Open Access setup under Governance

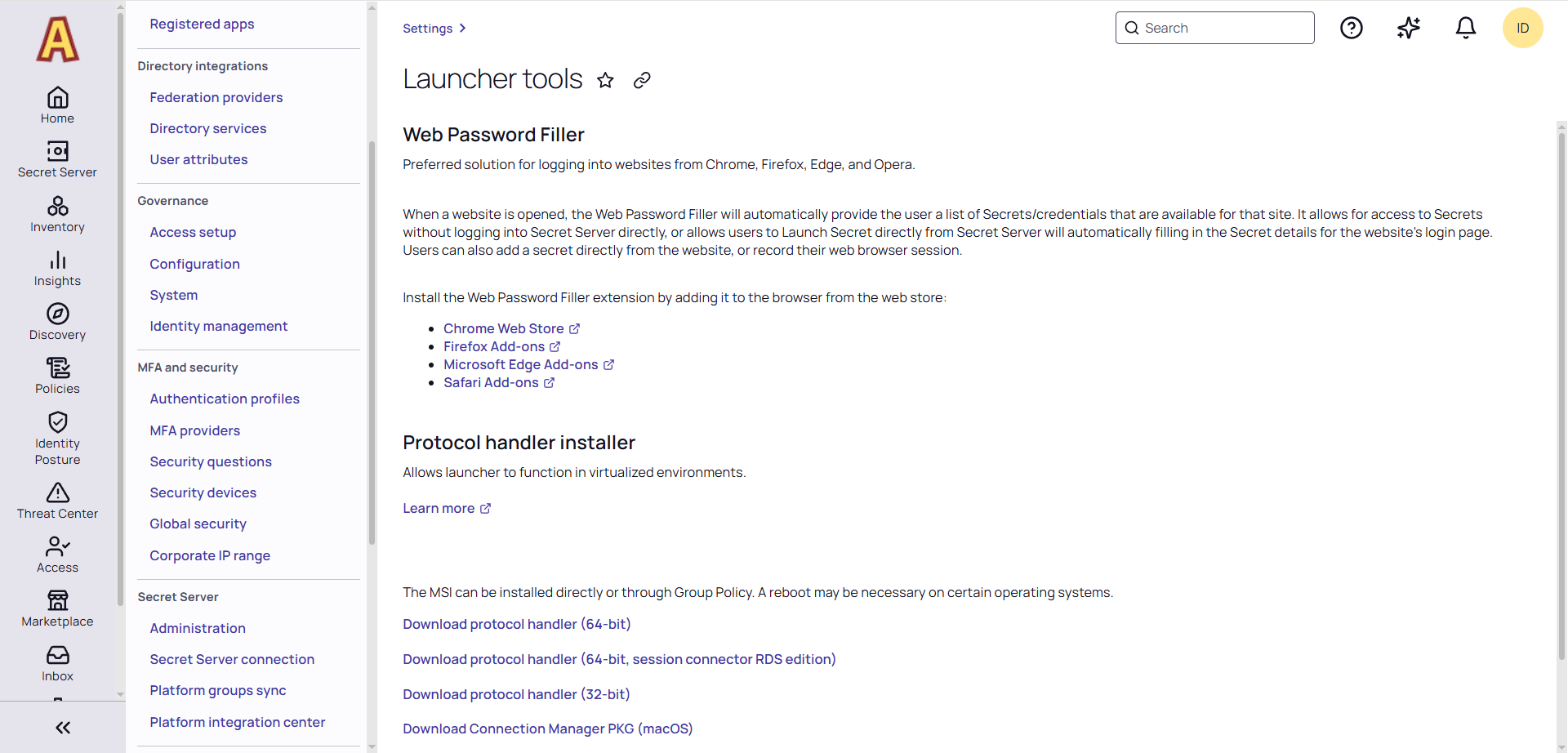click(193, 232)
